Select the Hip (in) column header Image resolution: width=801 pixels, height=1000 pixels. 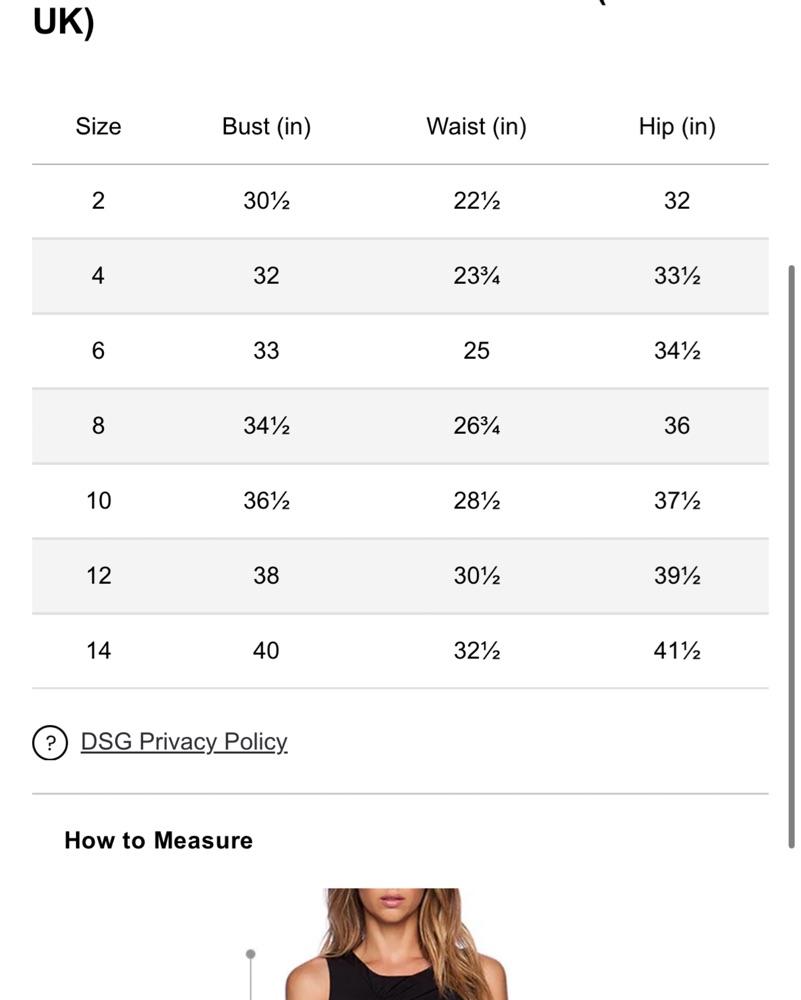pyautogui.click(x=677, y=126)
